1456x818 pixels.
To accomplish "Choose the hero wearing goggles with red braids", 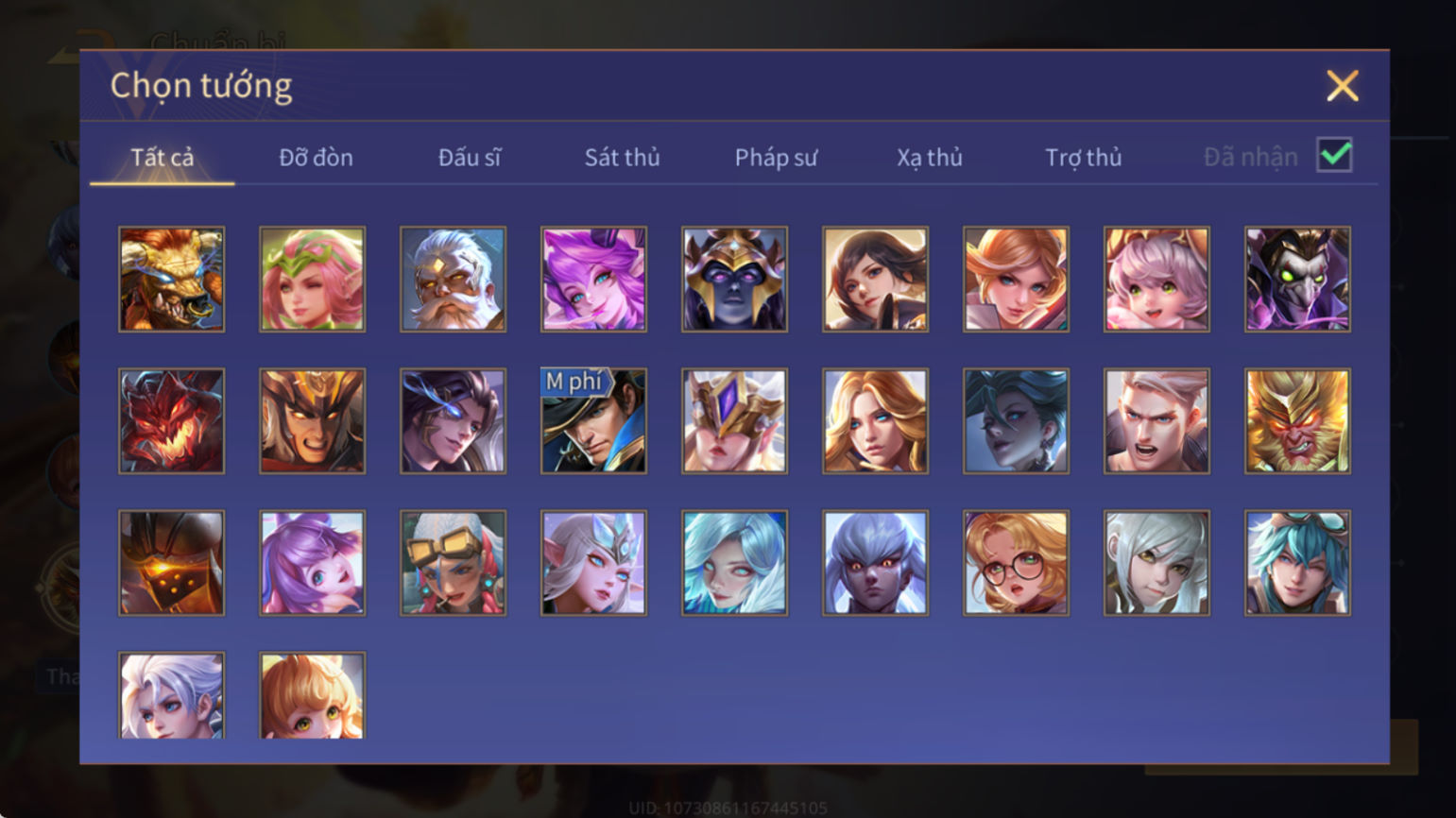I will [453, 563].
